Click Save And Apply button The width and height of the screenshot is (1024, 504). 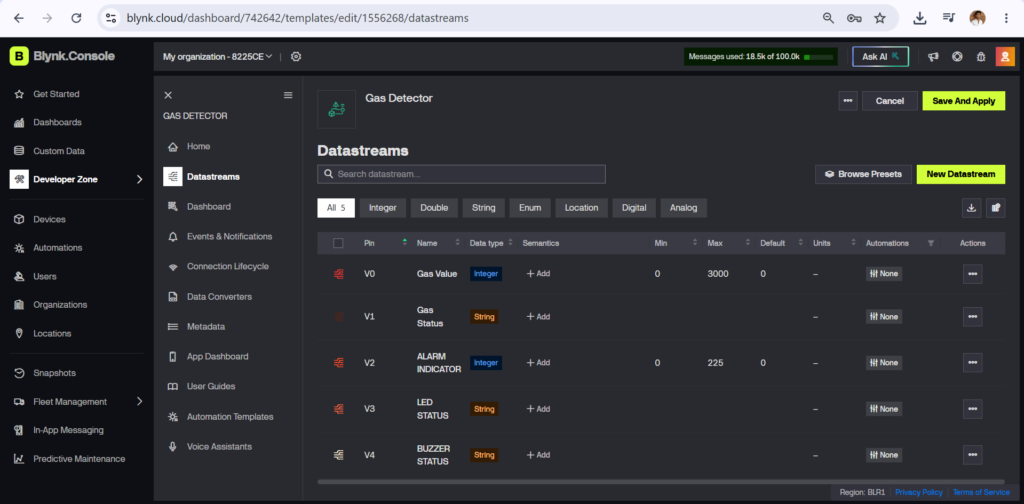964,101
